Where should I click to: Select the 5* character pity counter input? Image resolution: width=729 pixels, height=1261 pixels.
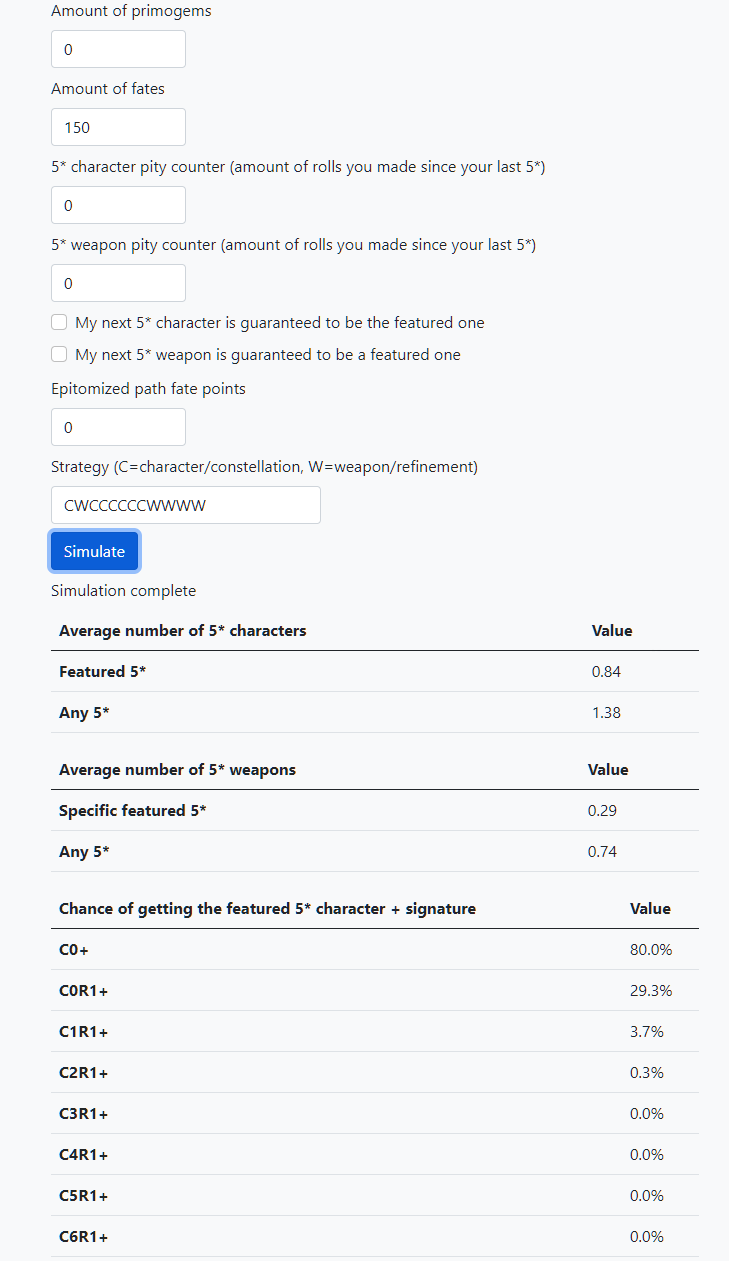point(118,205)
